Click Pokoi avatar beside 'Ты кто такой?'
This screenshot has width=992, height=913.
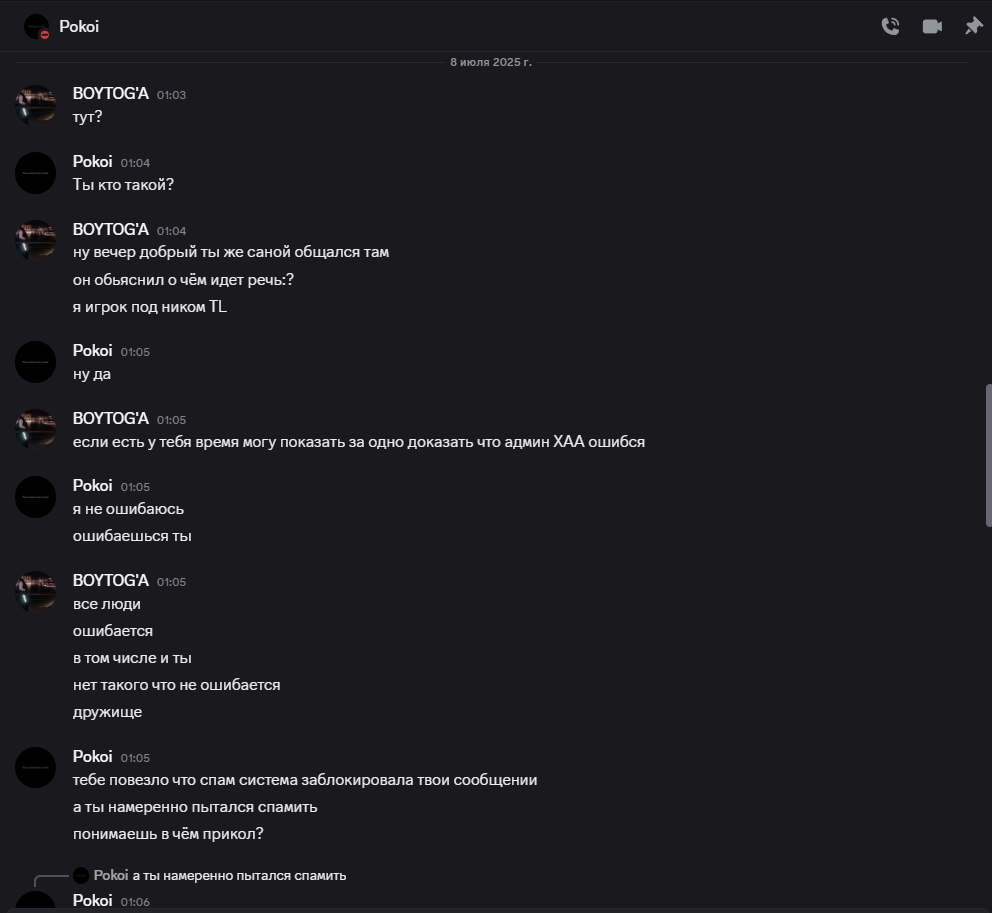coord(35,173)
